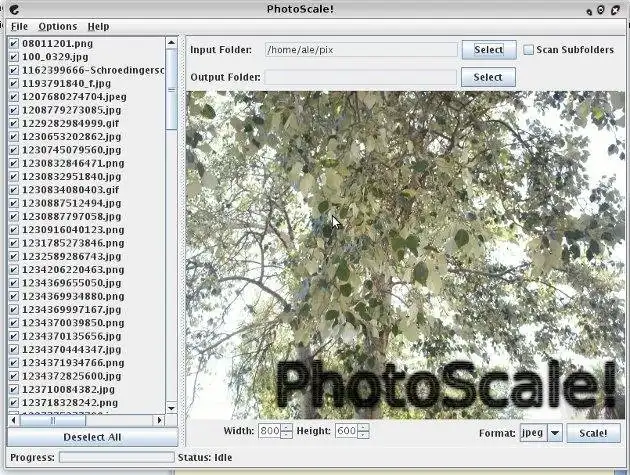Click the window menu icon in title bar
Image resolution: width=630 pixels, height=475 pixels.
(x=14, y=9)
